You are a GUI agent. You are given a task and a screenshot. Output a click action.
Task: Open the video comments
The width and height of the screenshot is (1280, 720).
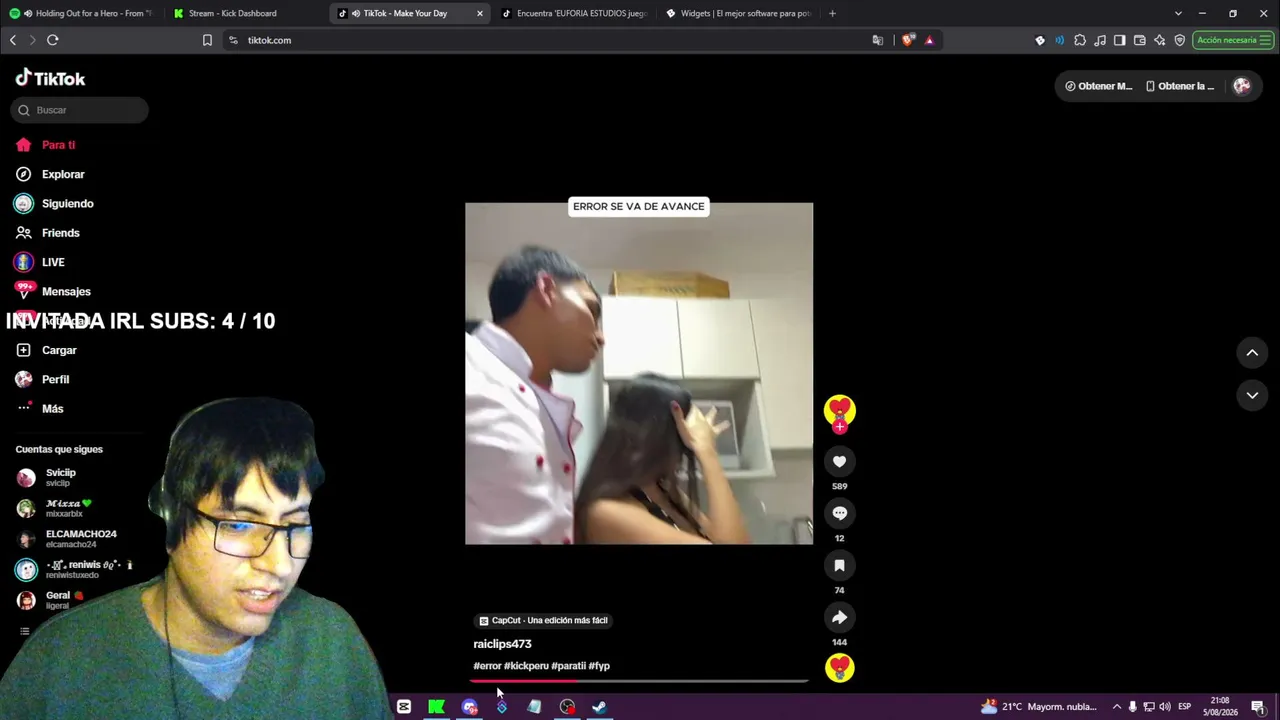[839, 513]
